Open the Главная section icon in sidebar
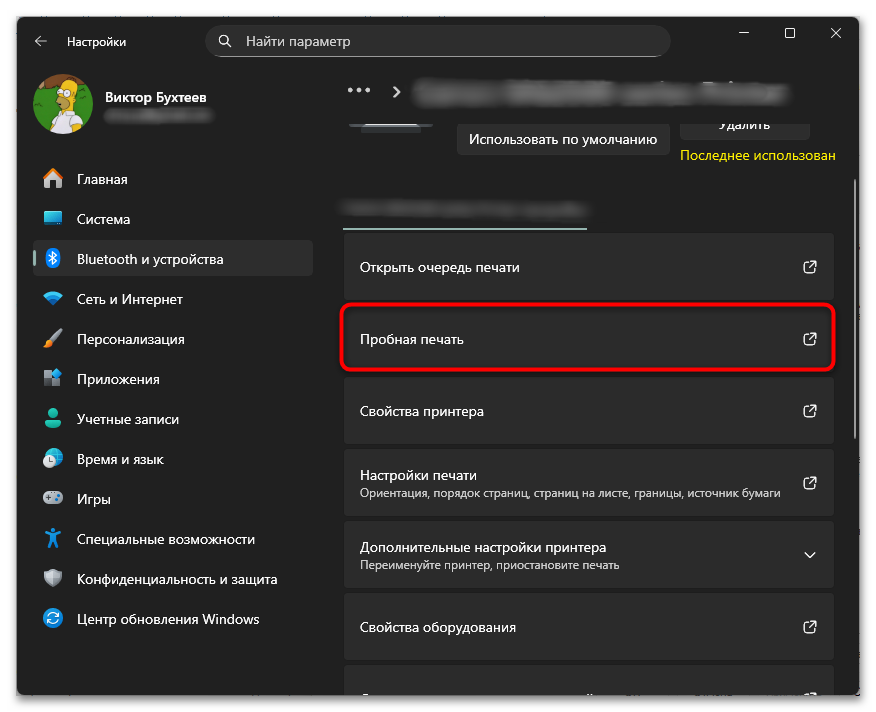Viewport: 876px width, 712px height. pos(53,179)
